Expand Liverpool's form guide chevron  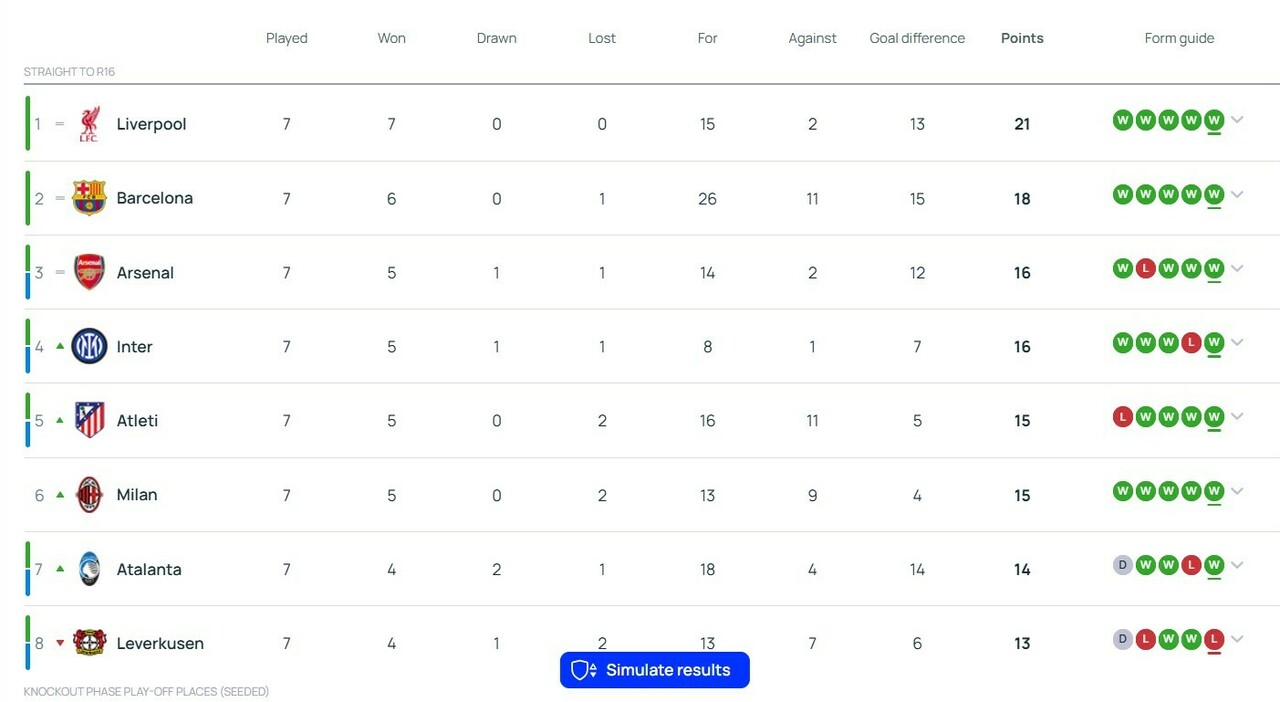pyautogui.click(x=1238, y=119)
